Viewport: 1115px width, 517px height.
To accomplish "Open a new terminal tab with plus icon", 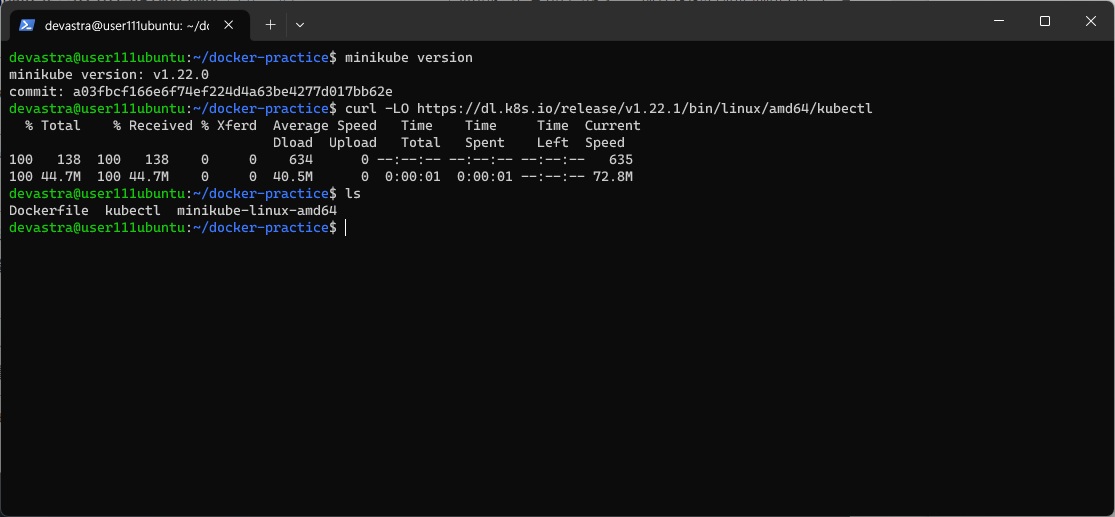I will point(270,25).
